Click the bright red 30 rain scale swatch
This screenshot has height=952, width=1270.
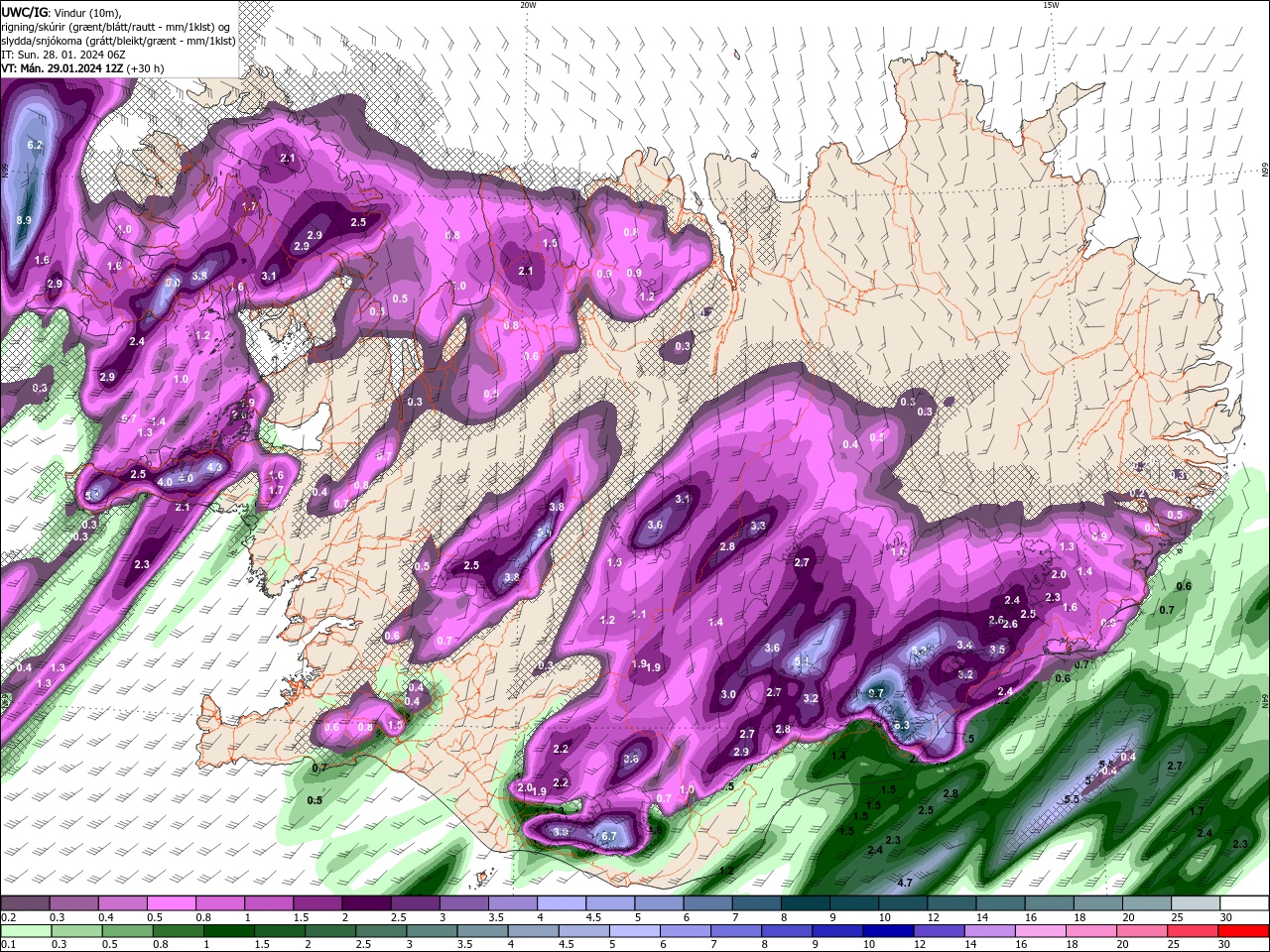(x=1243, y=931)
